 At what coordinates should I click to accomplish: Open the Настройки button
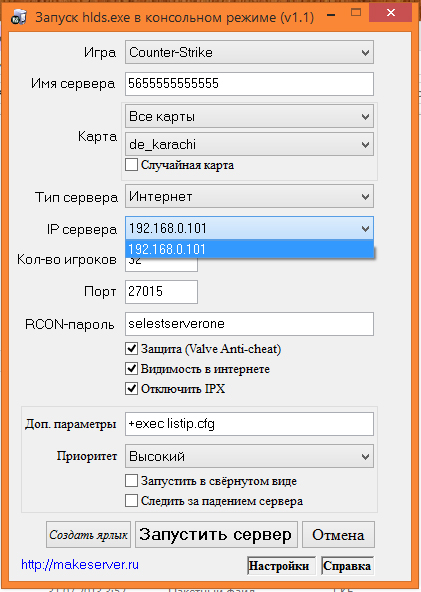[x=281, y=566]
